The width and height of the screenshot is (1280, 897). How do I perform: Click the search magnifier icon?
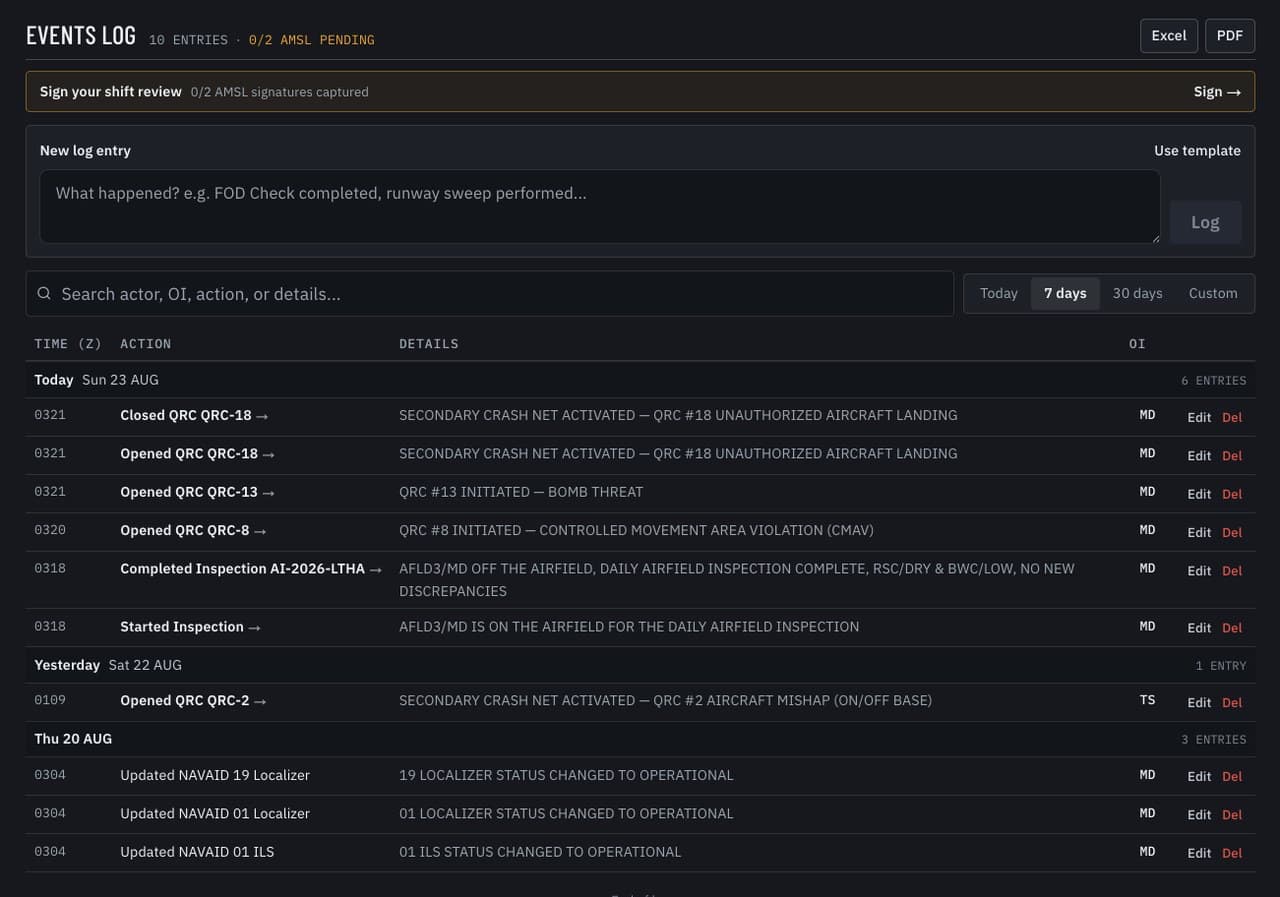44,293
